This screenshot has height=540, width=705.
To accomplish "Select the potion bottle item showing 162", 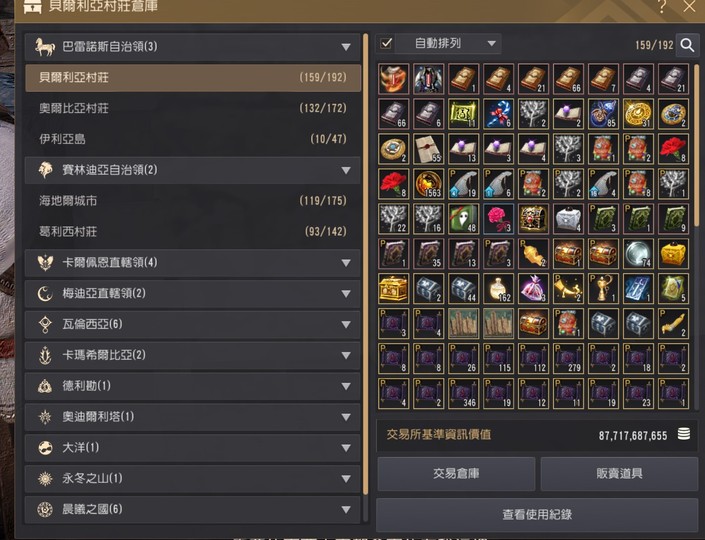I will point(498,288).
